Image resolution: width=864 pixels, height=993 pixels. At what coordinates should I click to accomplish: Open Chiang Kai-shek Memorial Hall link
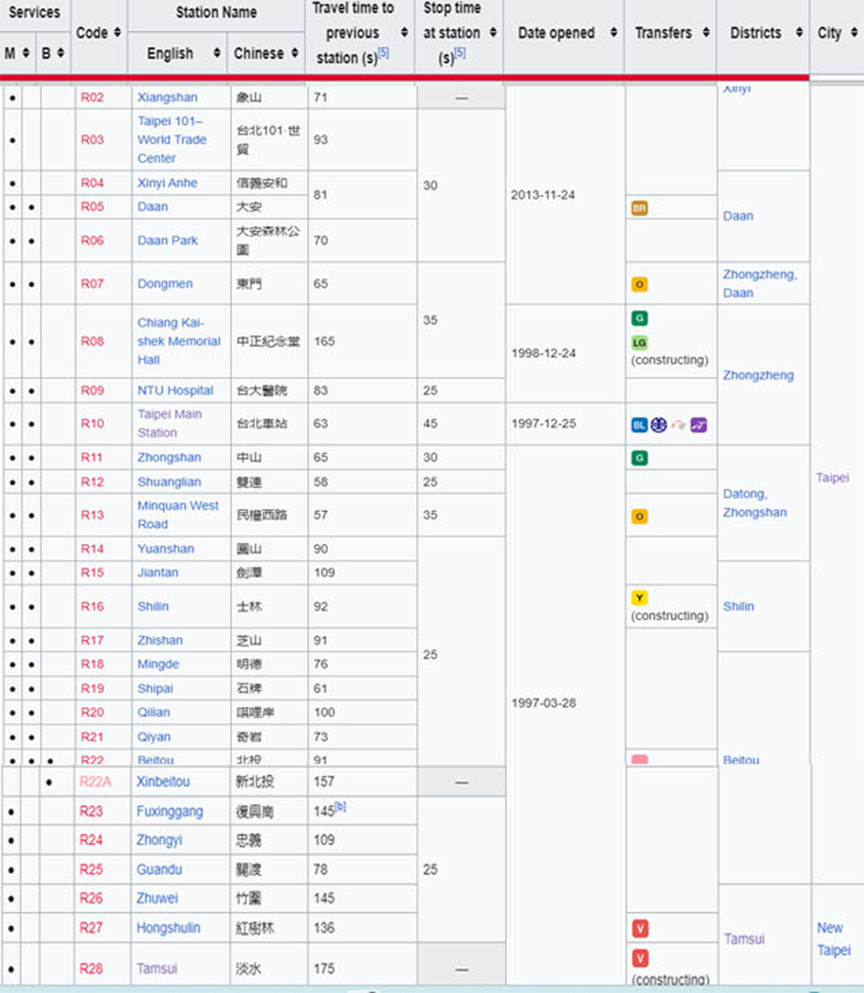pos(179,341)
